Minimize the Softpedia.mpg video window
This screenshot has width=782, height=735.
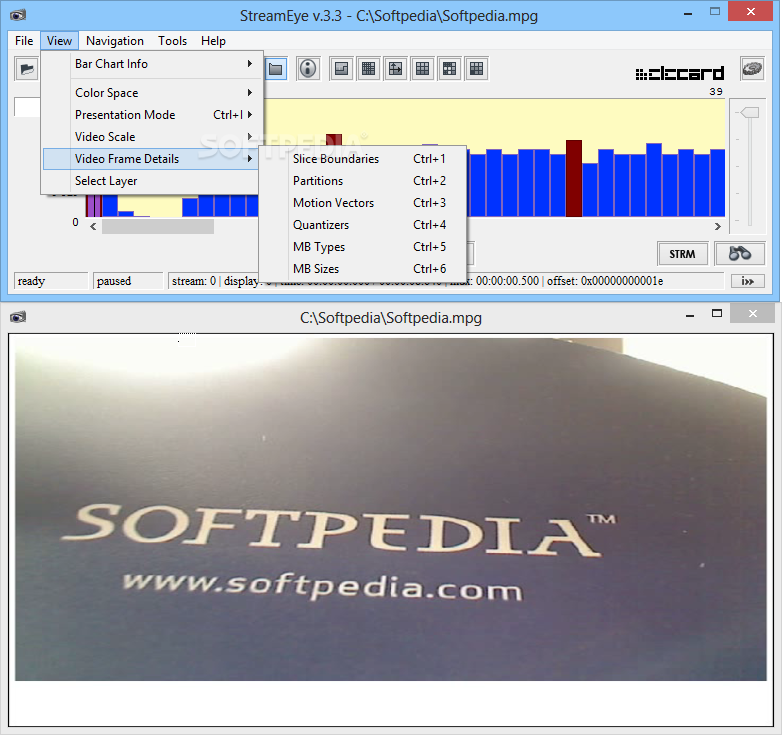tap(690, 314)
